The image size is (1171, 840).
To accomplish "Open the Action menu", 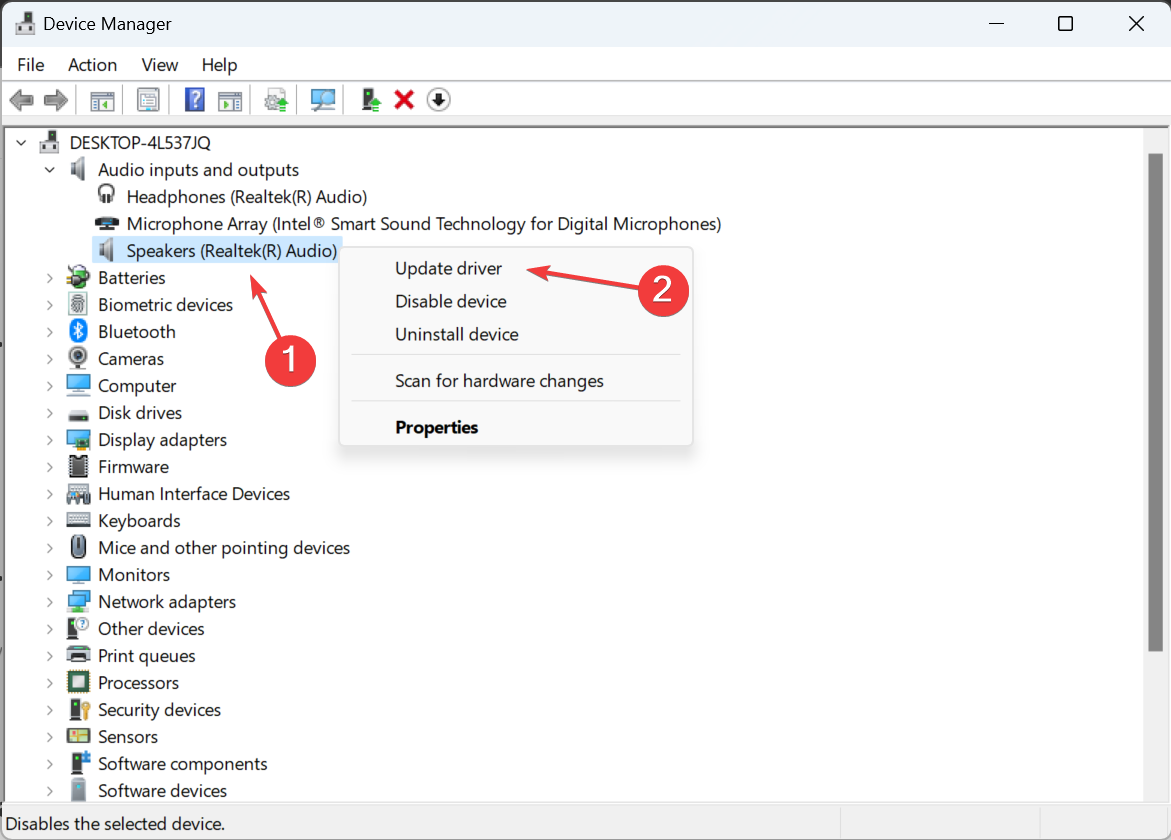I will coord(93,65).
